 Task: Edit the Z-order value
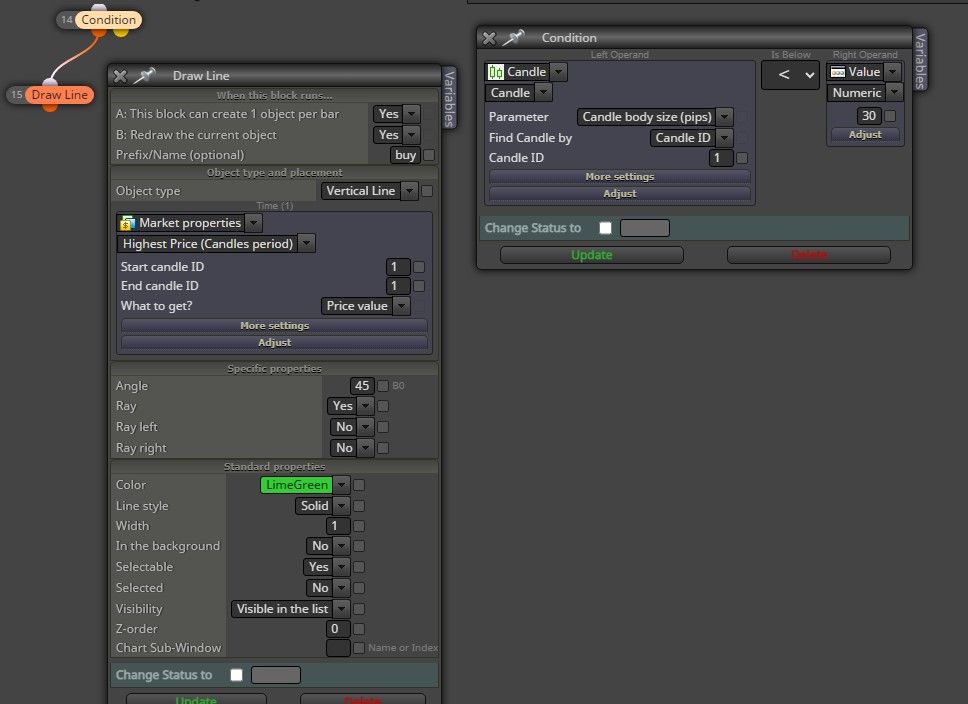338,629
